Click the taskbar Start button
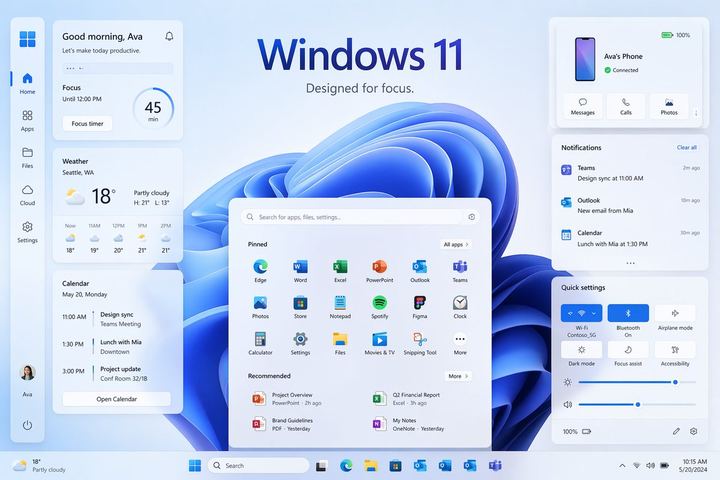 coord(195,465)
